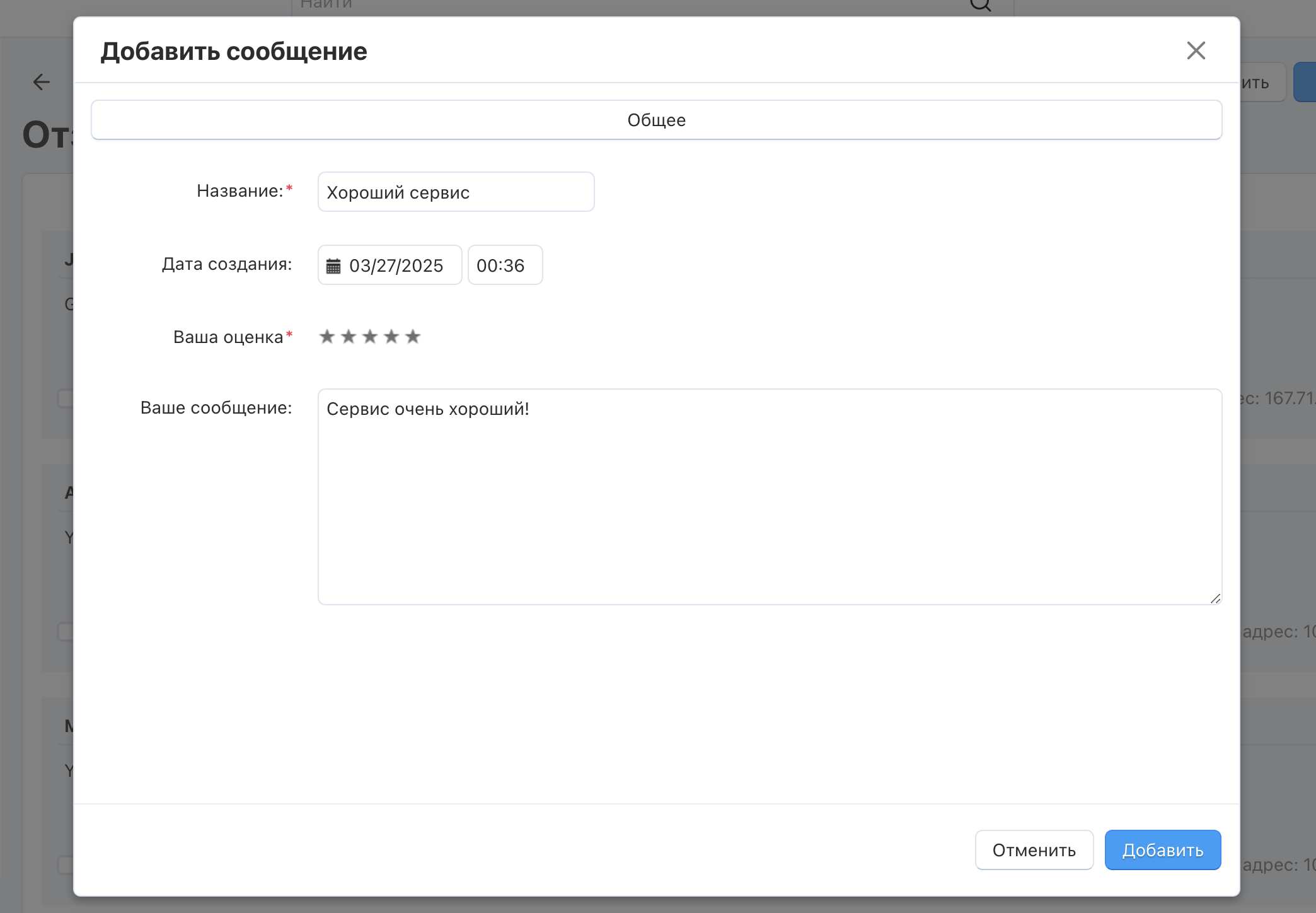Open the time field showing 00:36
Screen dimensions: 1316x913
(505, 265)
